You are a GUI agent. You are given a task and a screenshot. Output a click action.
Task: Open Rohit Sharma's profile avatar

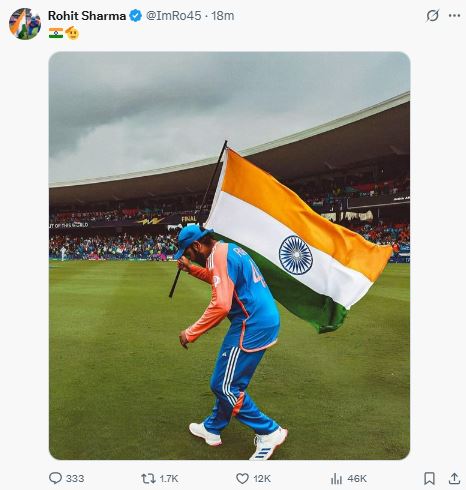point(25,24)
